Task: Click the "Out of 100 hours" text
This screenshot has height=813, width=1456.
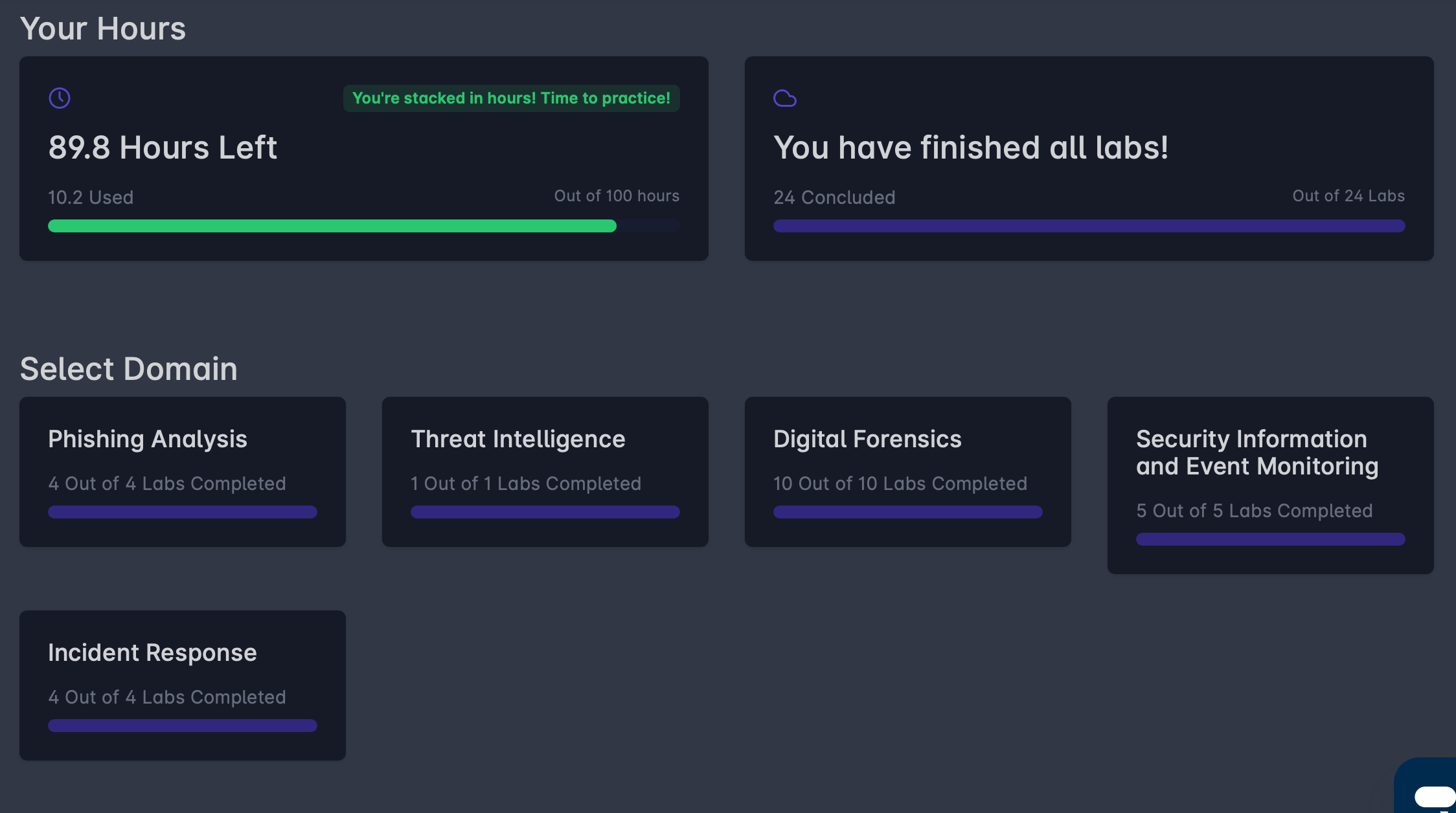Action: [x=617, y=196]
